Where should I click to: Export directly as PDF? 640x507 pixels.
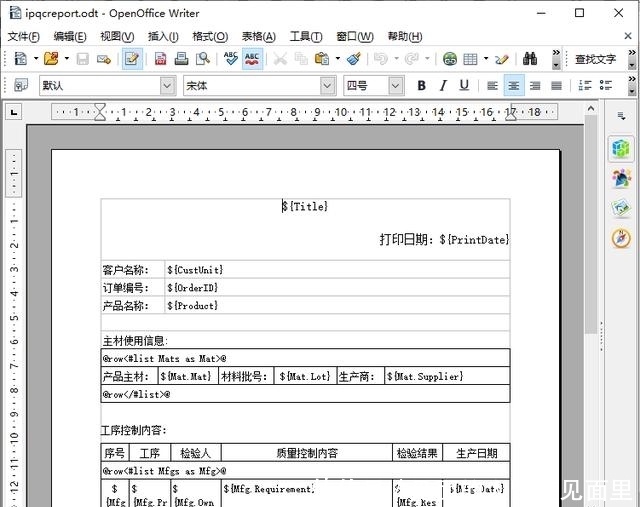160,59
